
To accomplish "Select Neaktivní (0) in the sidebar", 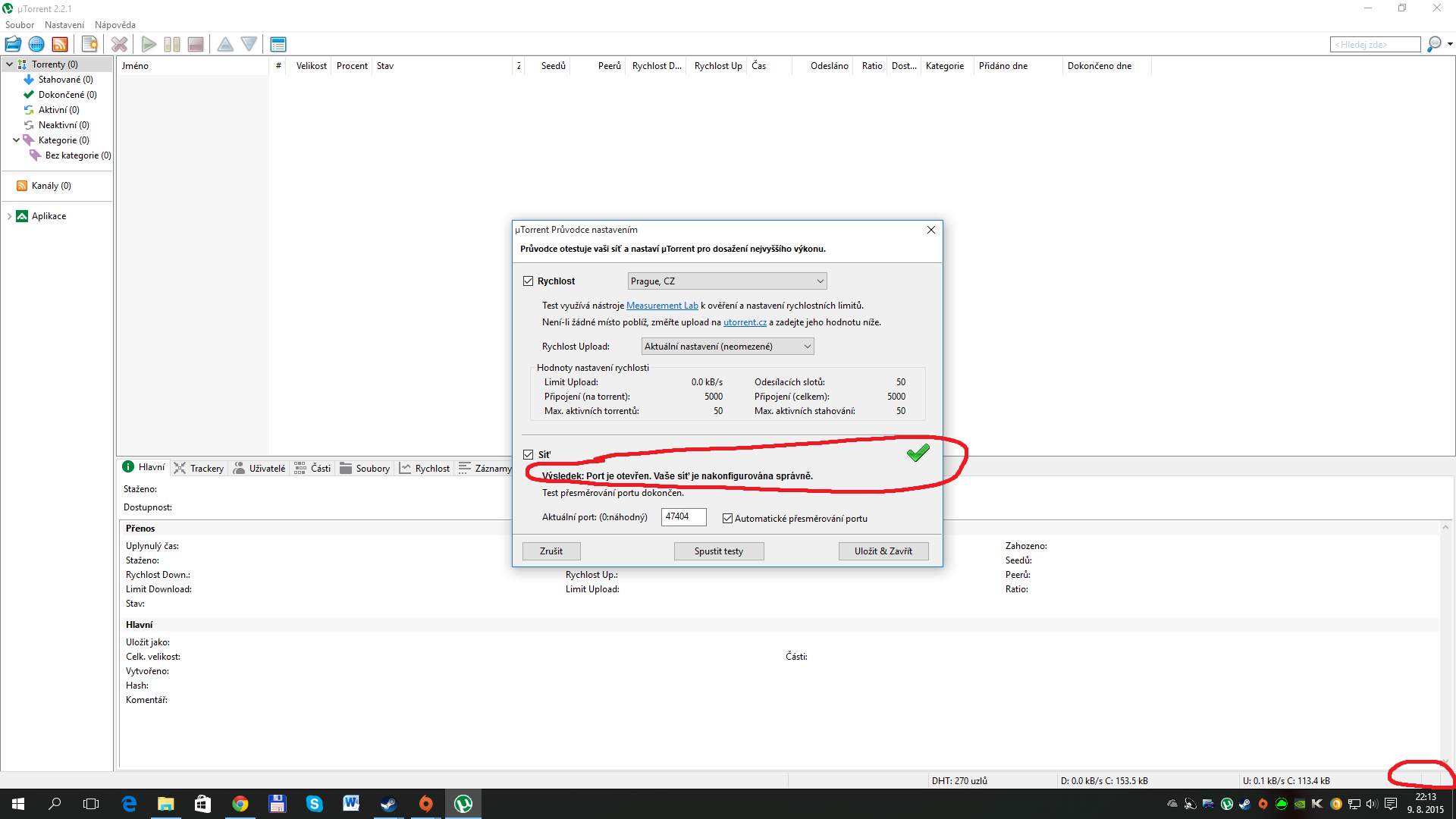I will (x=64, y=125).
